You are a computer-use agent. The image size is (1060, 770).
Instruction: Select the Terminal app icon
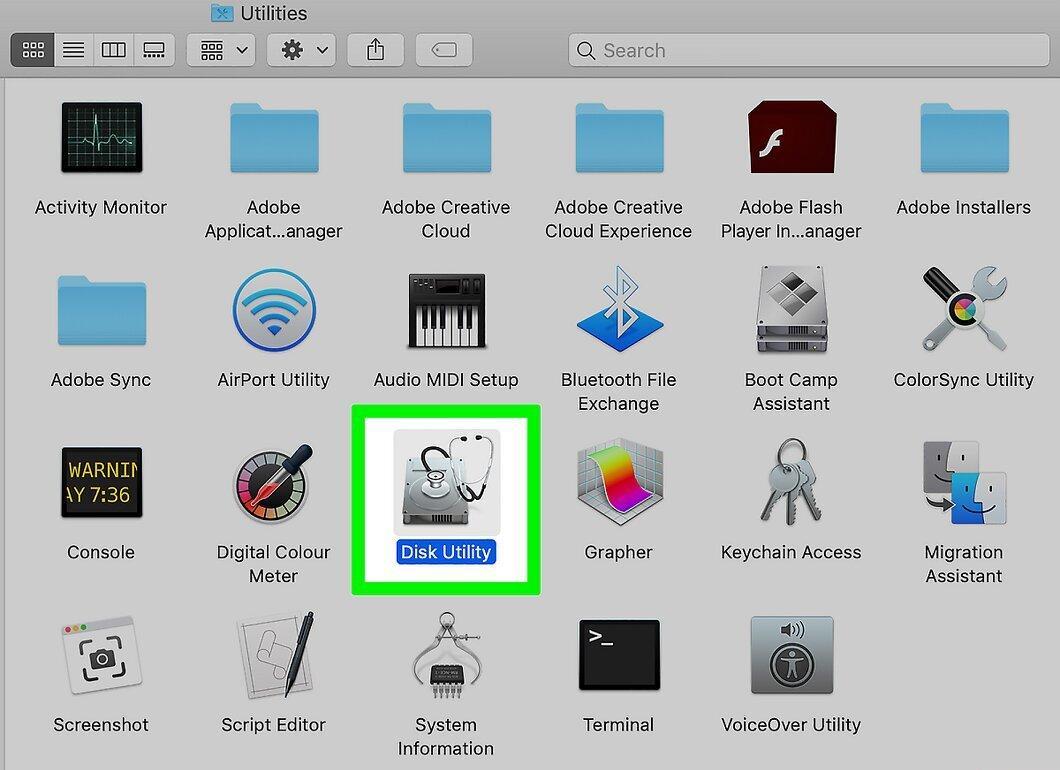pyautogui.click(x=619, y=654)
